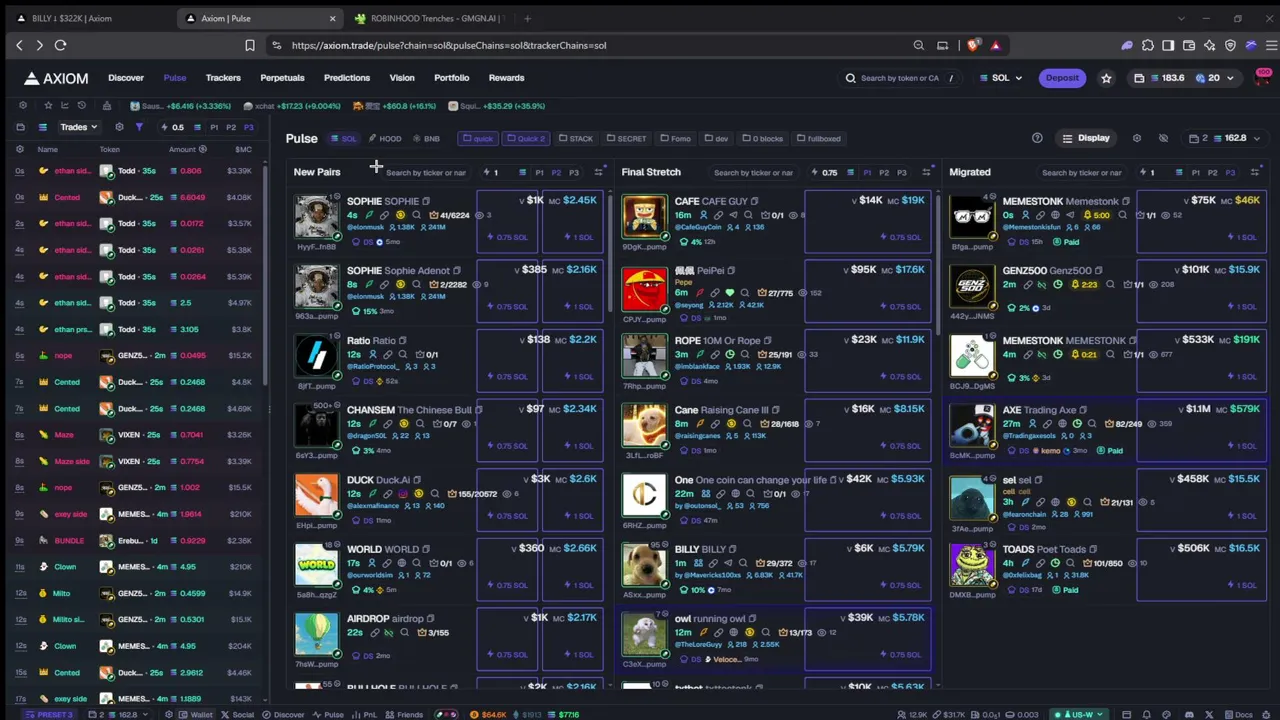Screen dimensions: 1280x720
Task: Switch to the GMGN.AI browser tab
Action: (432, 18)
